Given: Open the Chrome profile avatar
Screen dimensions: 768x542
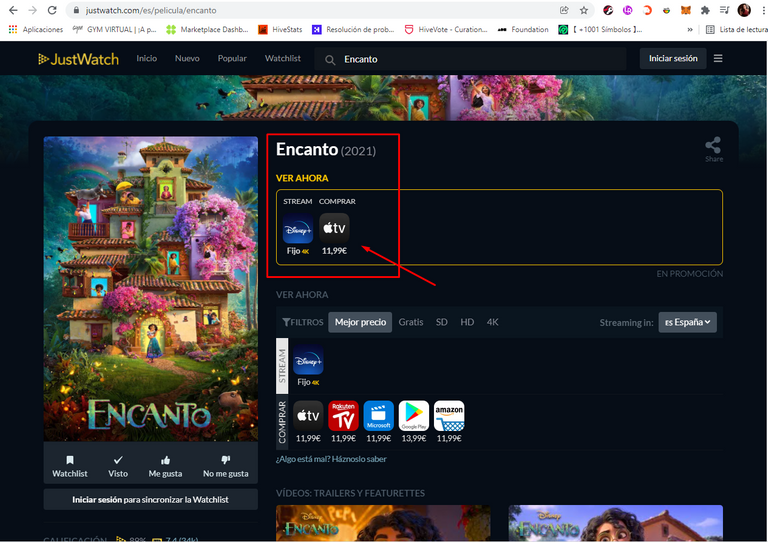Looking at the screenshot, I should point(744,10).
